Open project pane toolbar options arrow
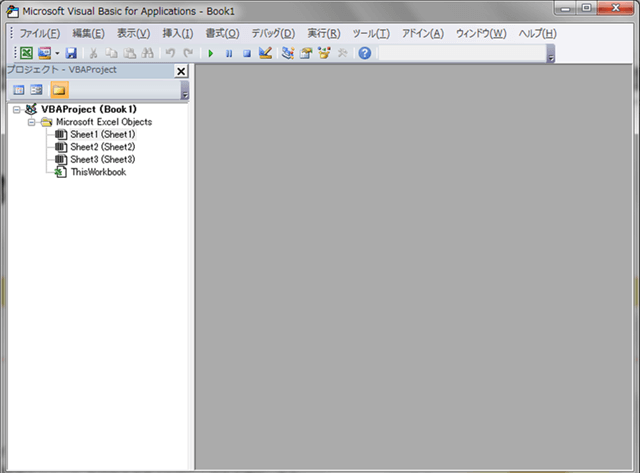640x473 pixels. click(x=185, y=90)
